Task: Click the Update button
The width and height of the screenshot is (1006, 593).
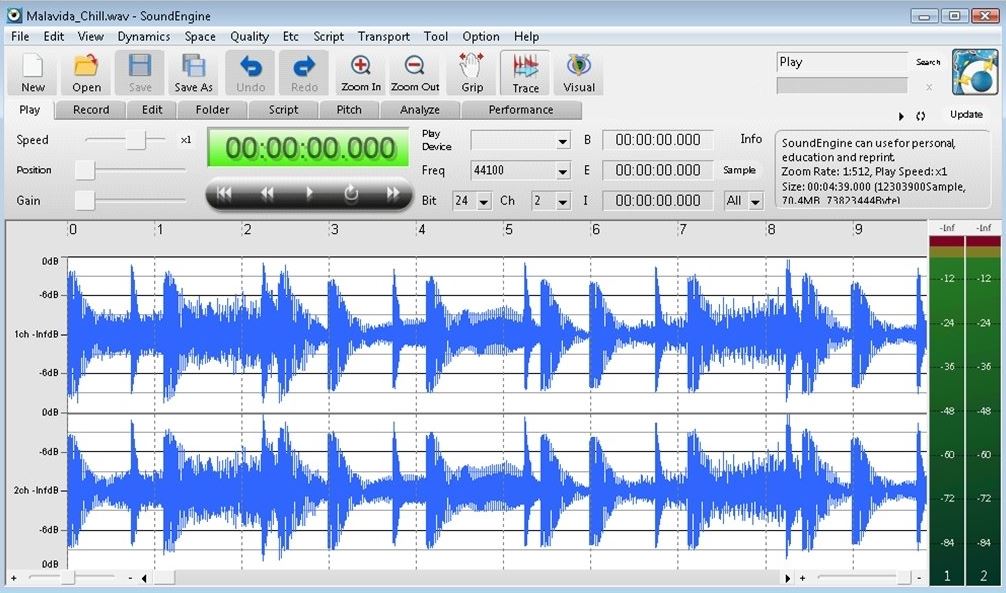Action: [966, 114]
